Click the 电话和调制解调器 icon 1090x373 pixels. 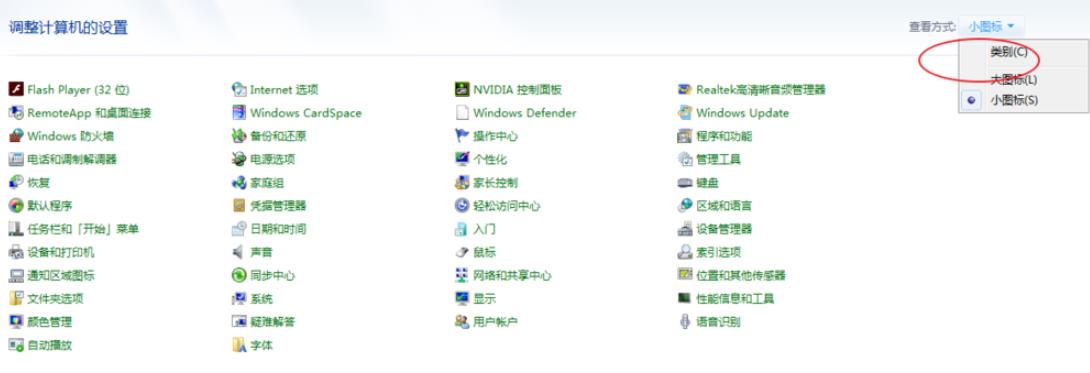pyautogui.click(x=16, y=159)
